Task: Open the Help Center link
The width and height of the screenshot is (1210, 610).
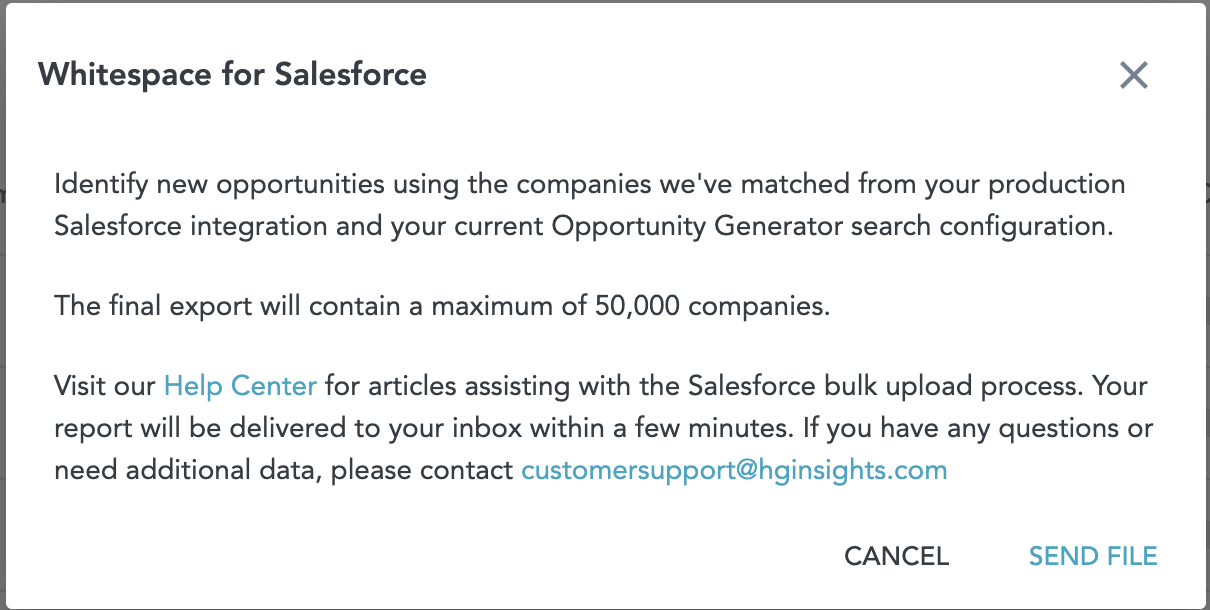Action: pyautogui.click(x=240, y=385)
